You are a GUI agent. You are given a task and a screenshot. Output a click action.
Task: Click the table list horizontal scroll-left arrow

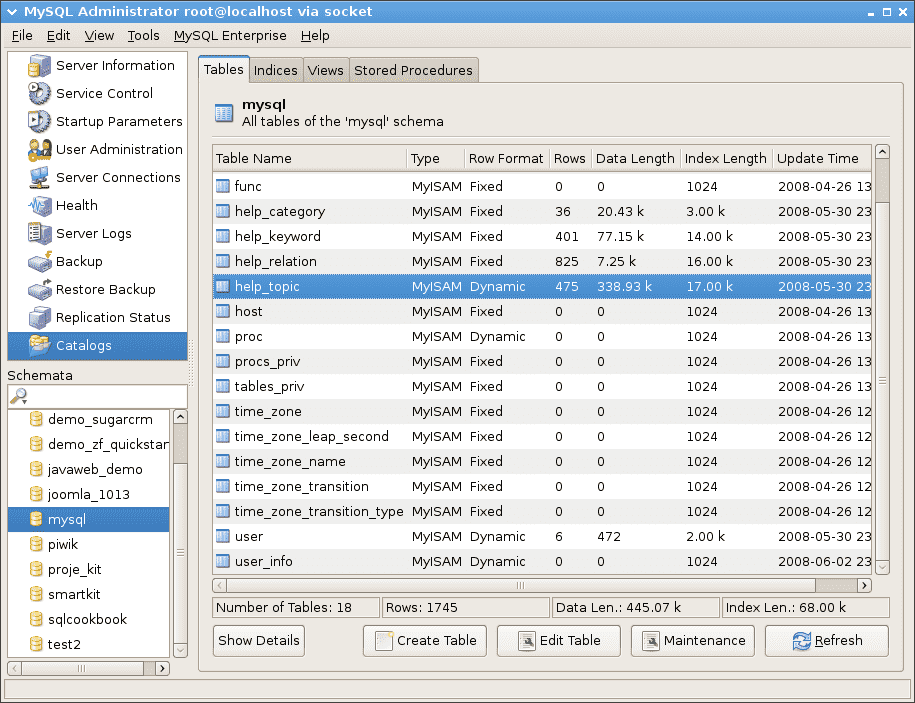pos(219,585)
